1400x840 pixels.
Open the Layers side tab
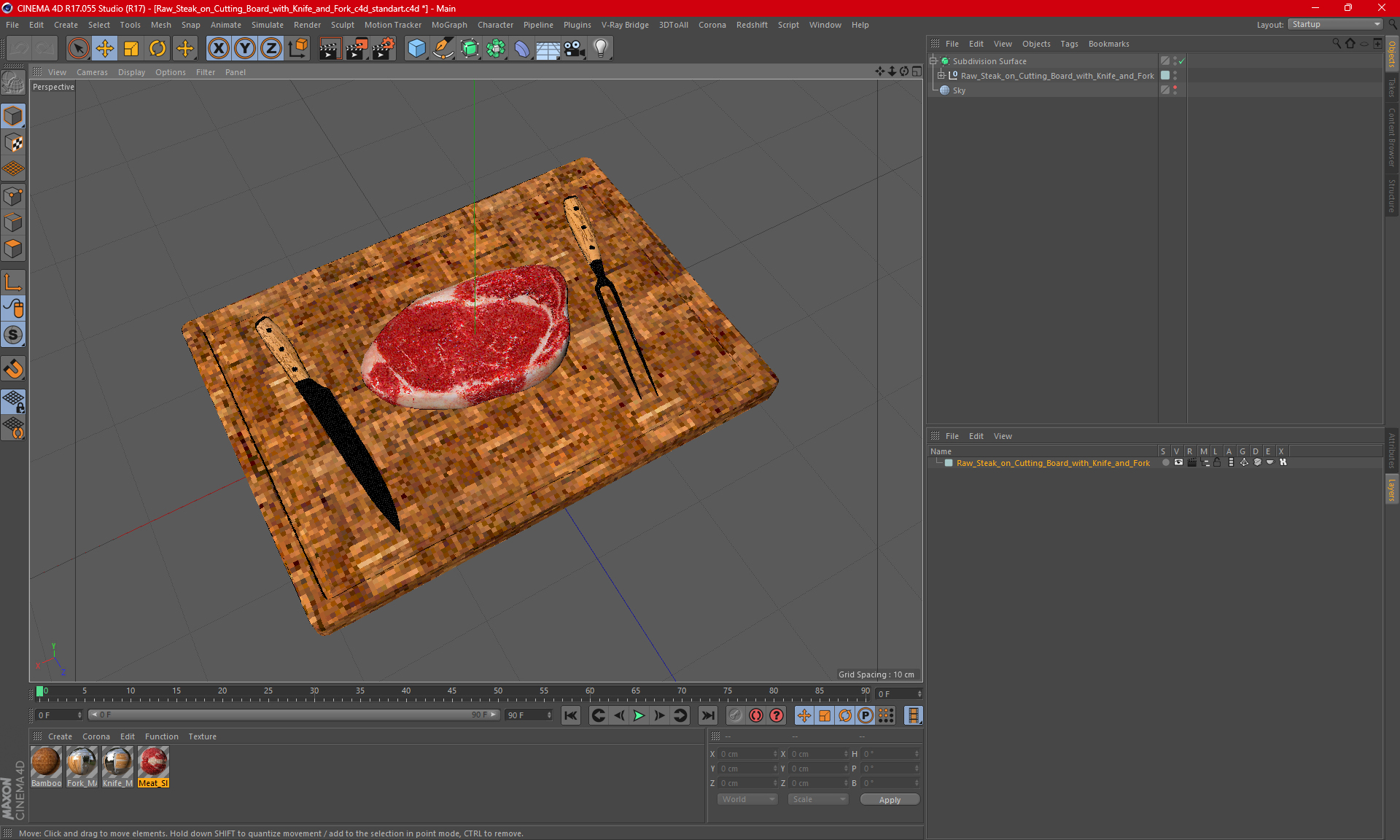coord(1391,490)
